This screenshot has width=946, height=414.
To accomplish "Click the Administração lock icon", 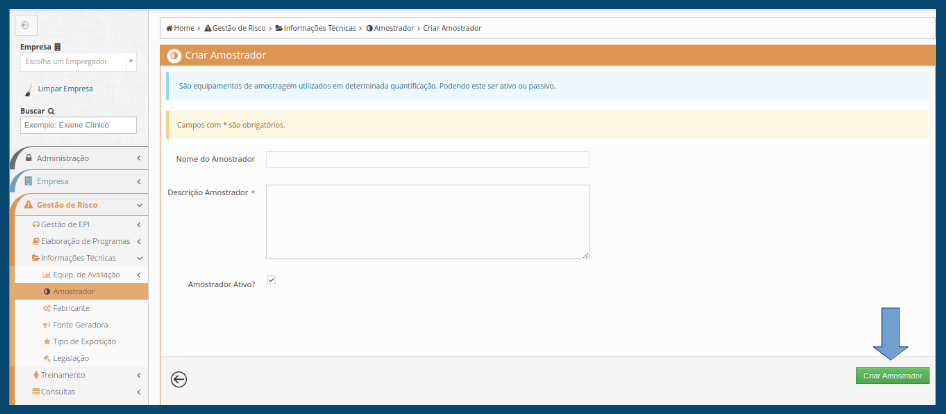I will point(29,158).
